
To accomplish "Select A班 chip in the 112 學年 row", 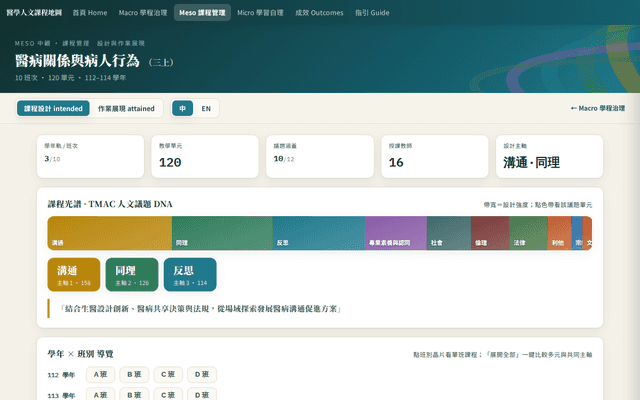I will (100, 375).
